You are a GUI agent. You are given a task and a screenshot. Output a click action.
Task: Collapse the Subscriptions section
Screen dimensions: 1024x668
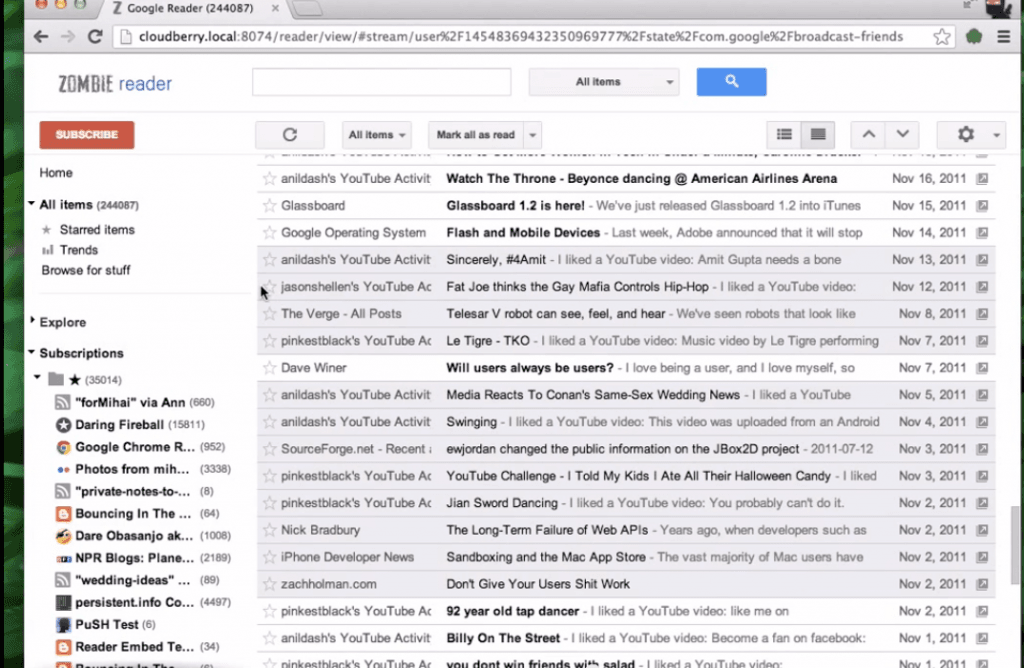click(31, 353)
